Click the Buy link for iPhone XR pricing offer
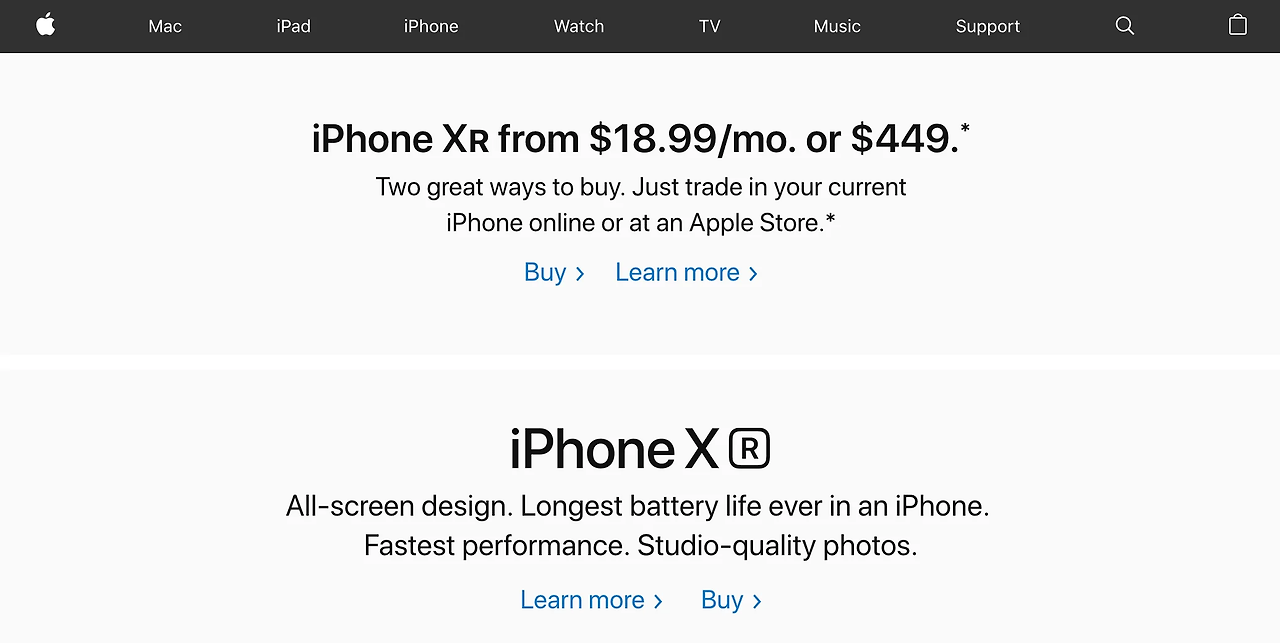The height and width of the screenshot is (643, 1280). [544, 272]
